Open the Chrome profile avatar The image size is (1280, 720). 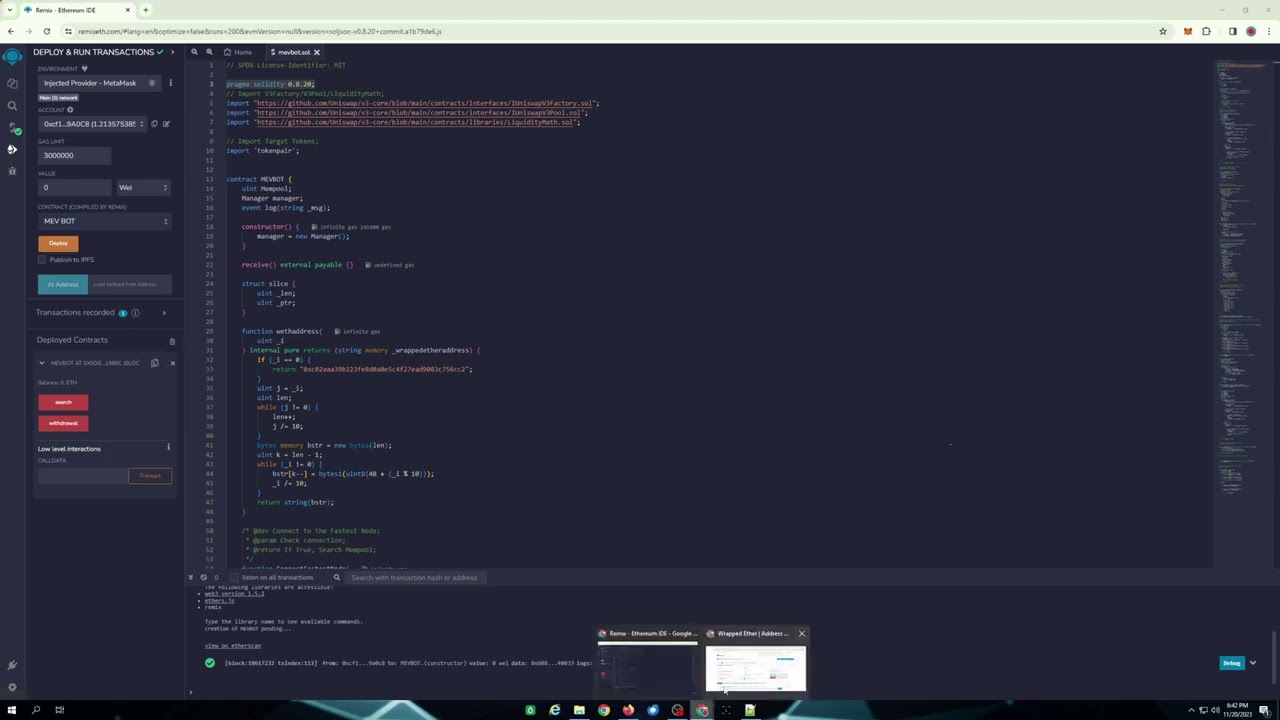(x=1250, y=31)
